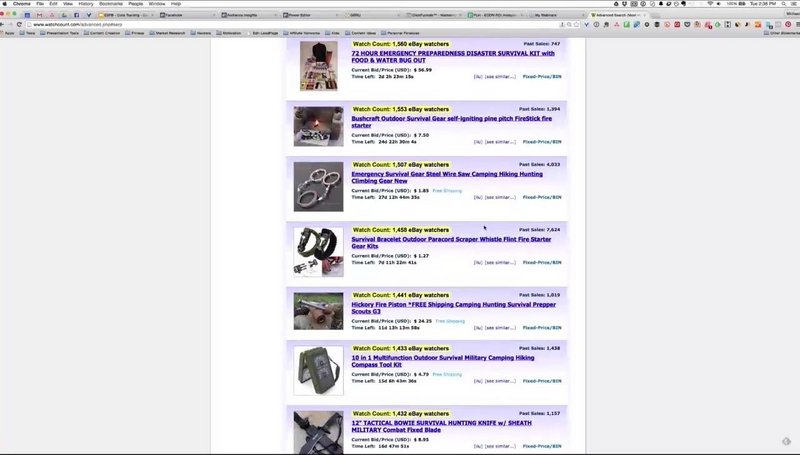Open the Other Bookmarks folder
The image size is (800, 455).
pyautogui.click(x=782, y=33)
